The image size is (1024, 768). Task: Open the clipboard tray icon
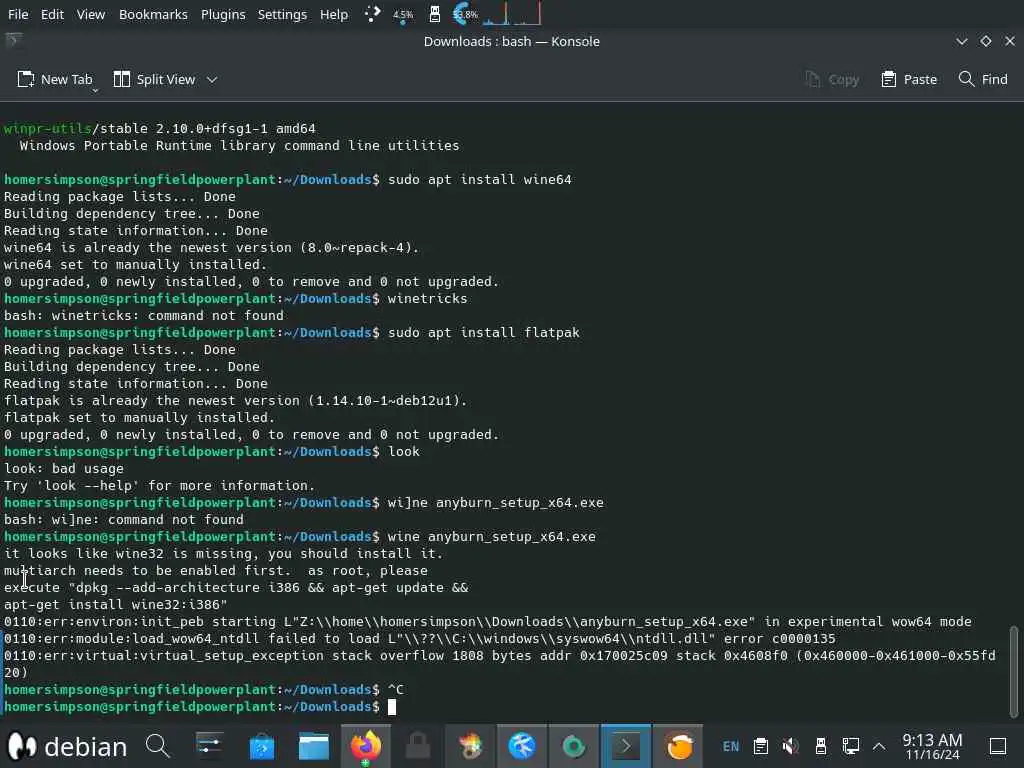pos(760,746)
